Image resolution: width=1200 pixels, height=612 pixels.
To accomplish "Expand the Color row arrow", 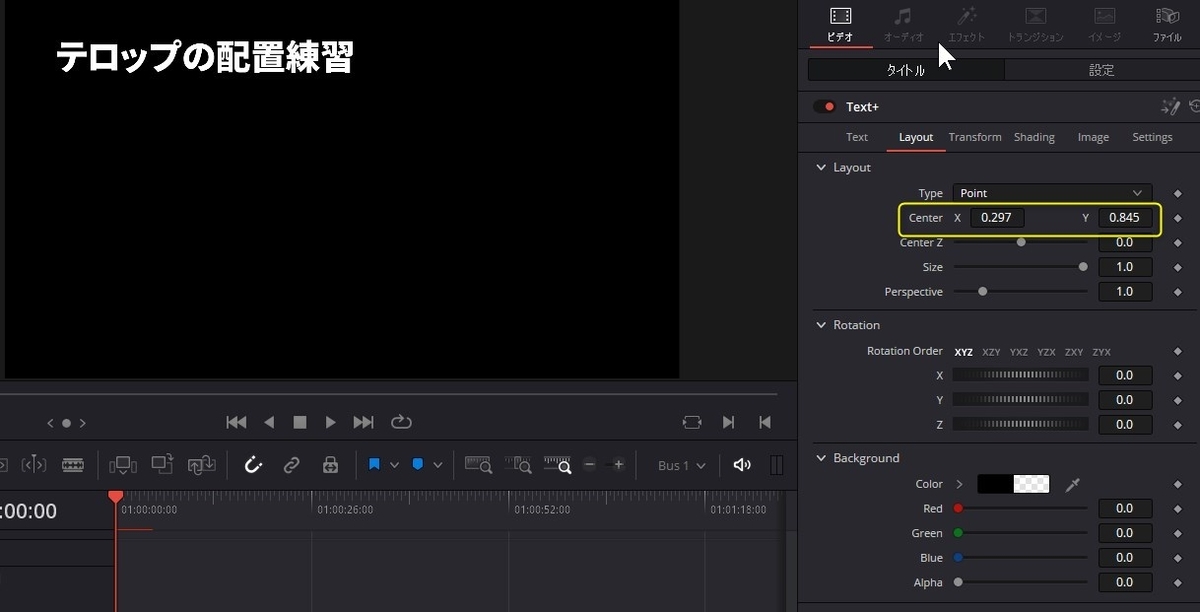I will (959, 484).
